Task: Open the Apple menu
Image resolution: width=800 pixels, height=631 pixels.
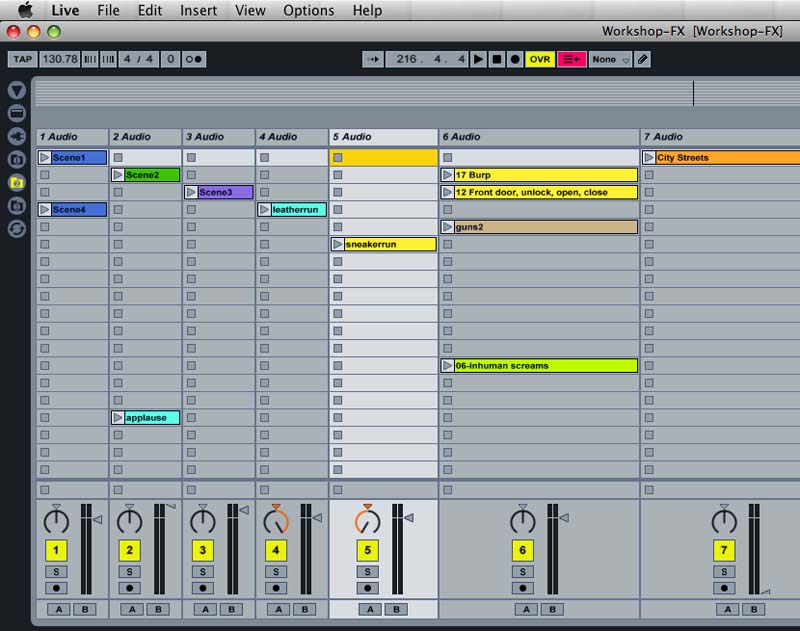Action: pos(24,10)
